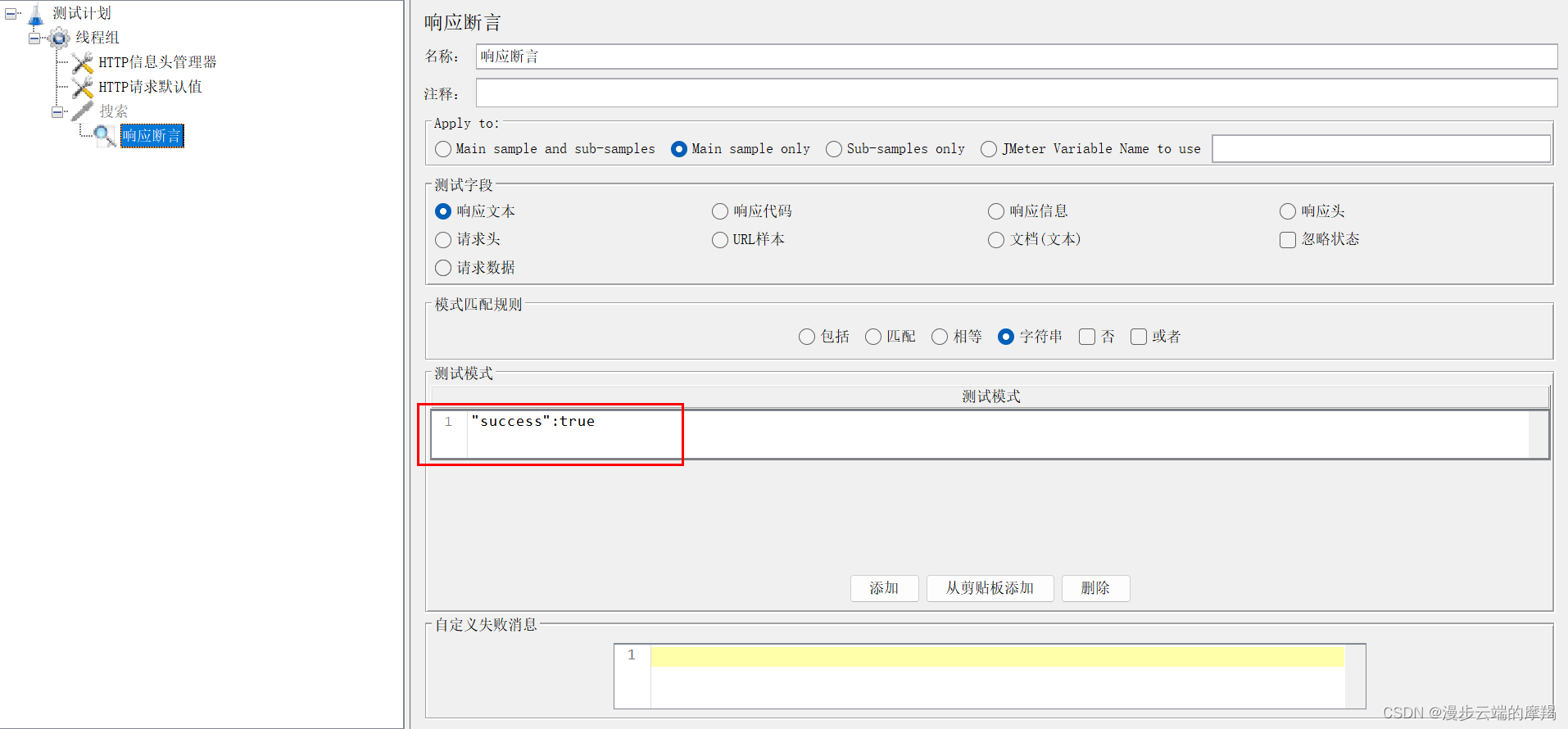1568x729 pixels.
Task: Collapse the 搜索 tree node
Action: pos(57,111)
